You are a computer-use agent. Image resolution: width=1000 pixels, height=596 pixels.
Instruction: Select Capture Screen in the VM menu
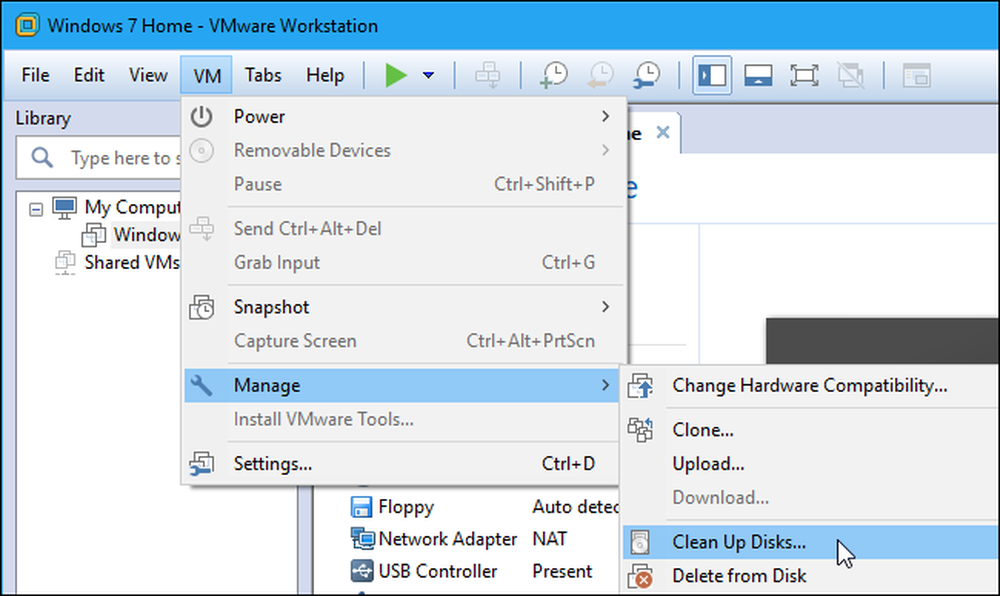pyautogui.click(x=402, y=341)
